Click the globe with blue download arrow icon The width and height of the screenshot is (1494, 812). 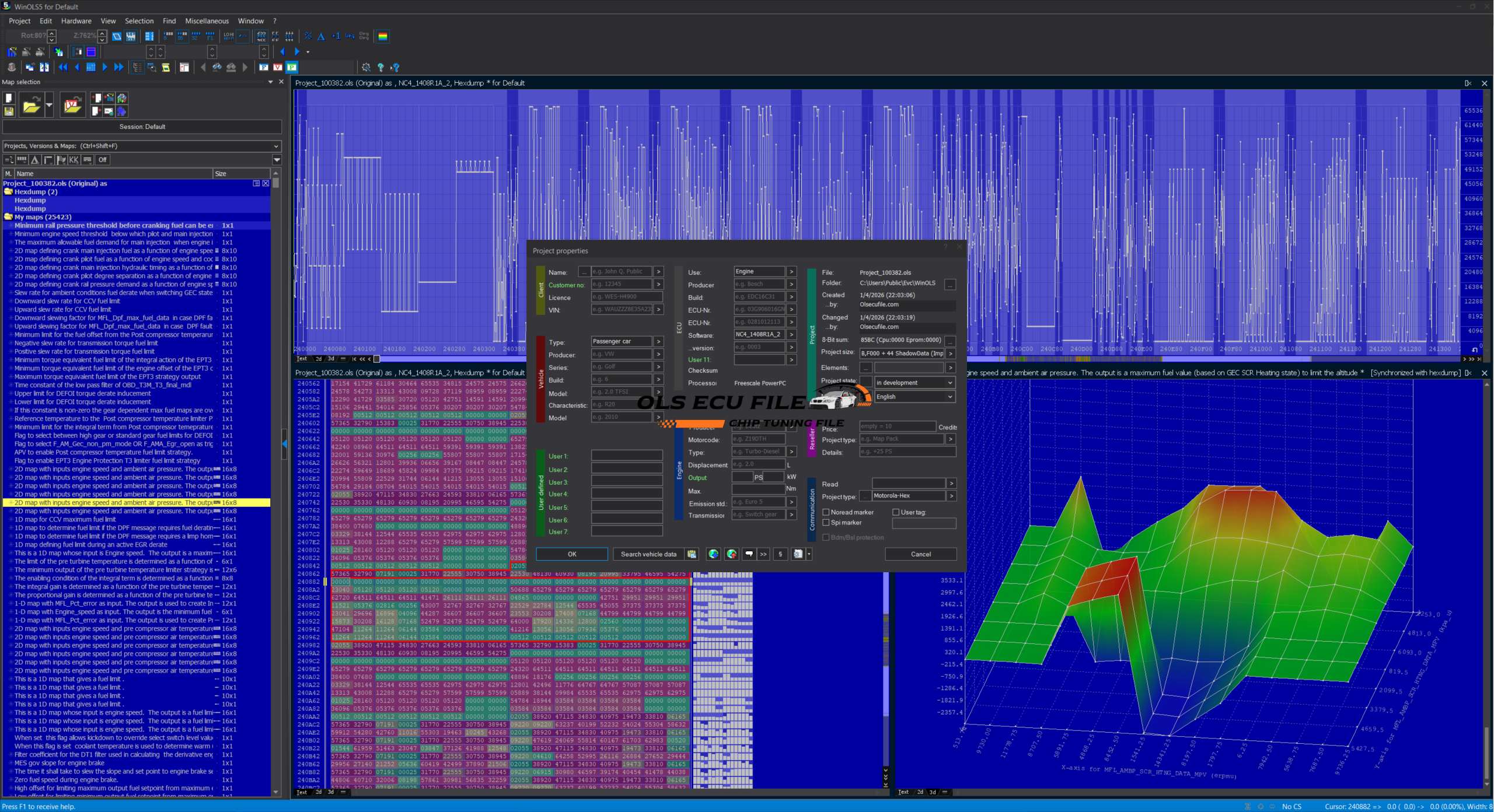pos(713,554)
